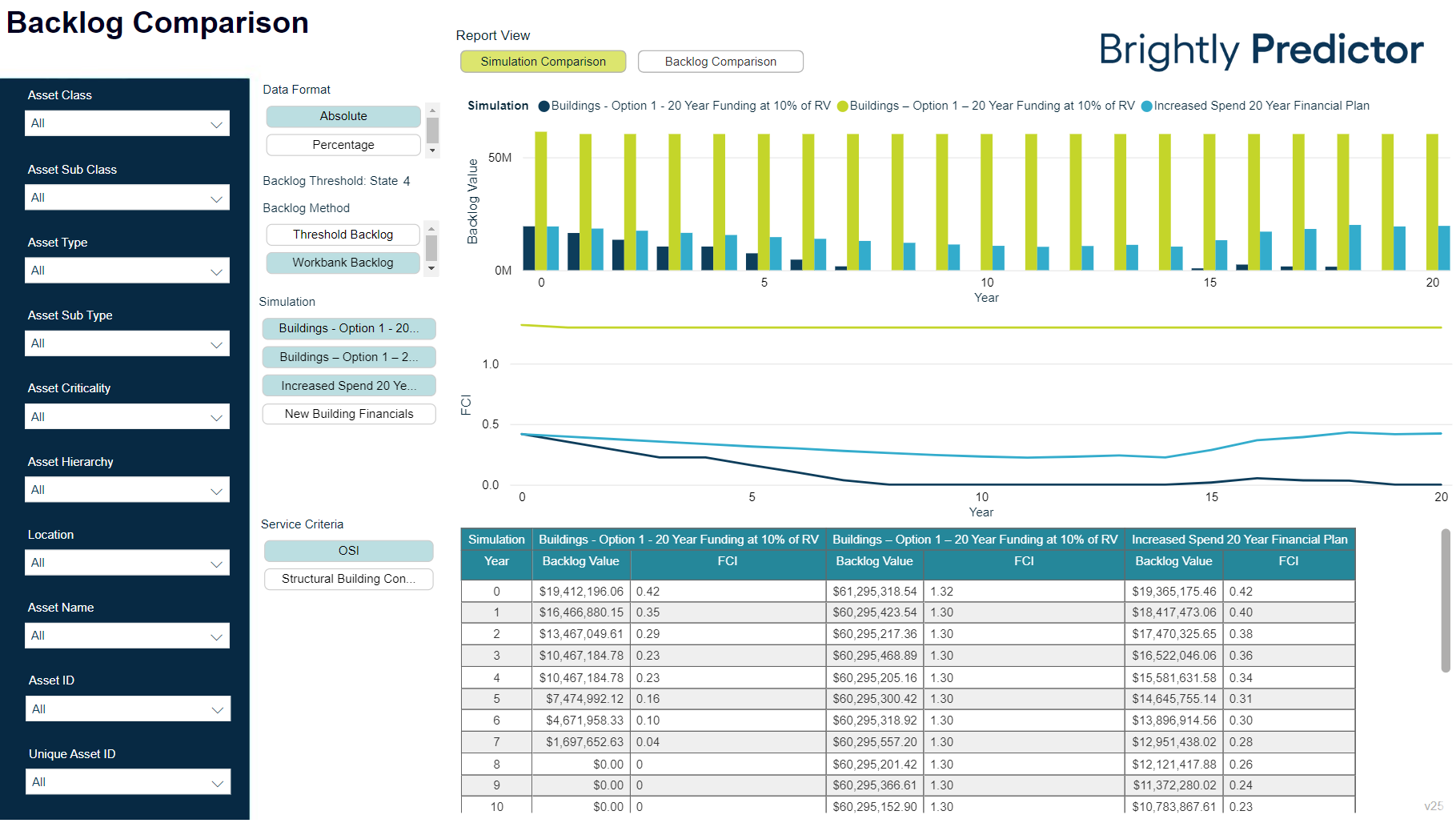The height and width of the screenshot is (839, 1456).
Task: Select Percentage data format
Action: (x=343, y=145)
